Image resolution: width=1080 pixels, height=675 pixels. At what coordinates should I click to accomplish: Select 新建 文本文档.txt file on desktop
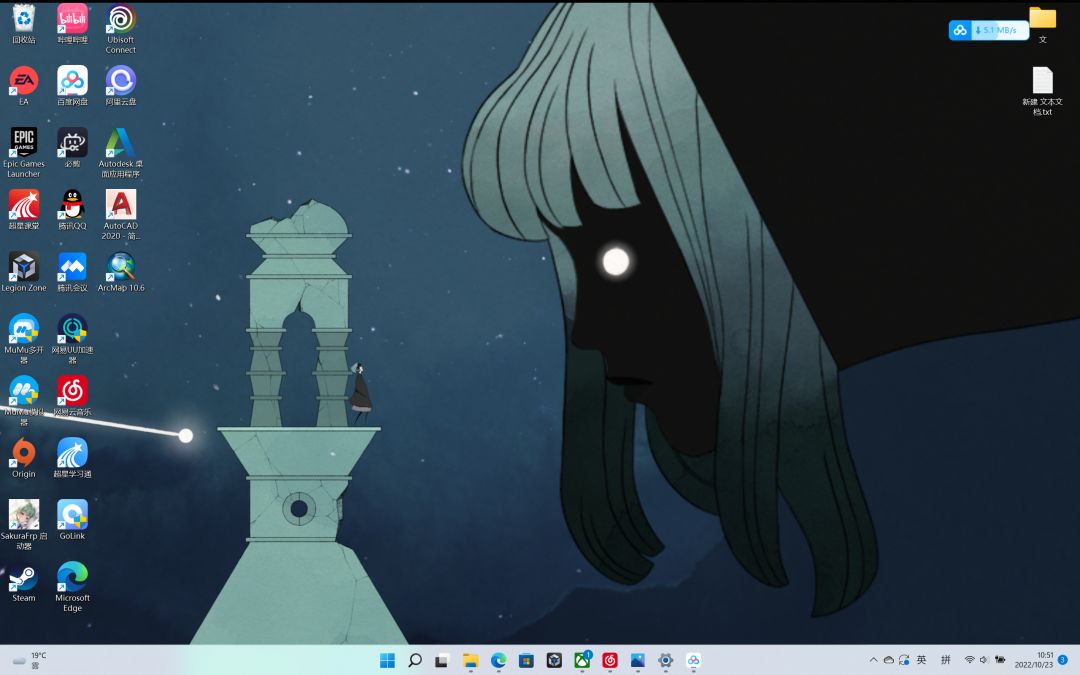click(x=1042, y=91)
